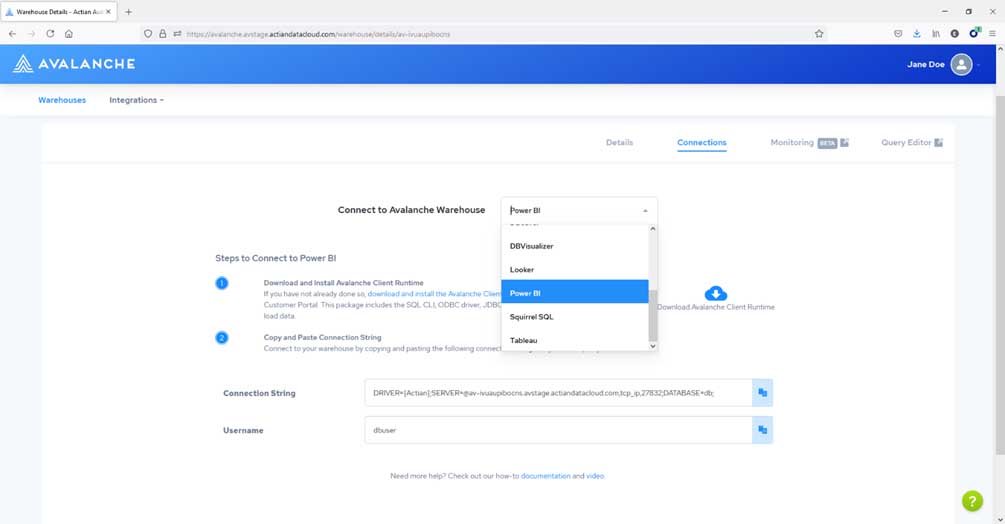Select Power BI option in list
Viewport: 1005px width, 524px height.
point(574,293)
